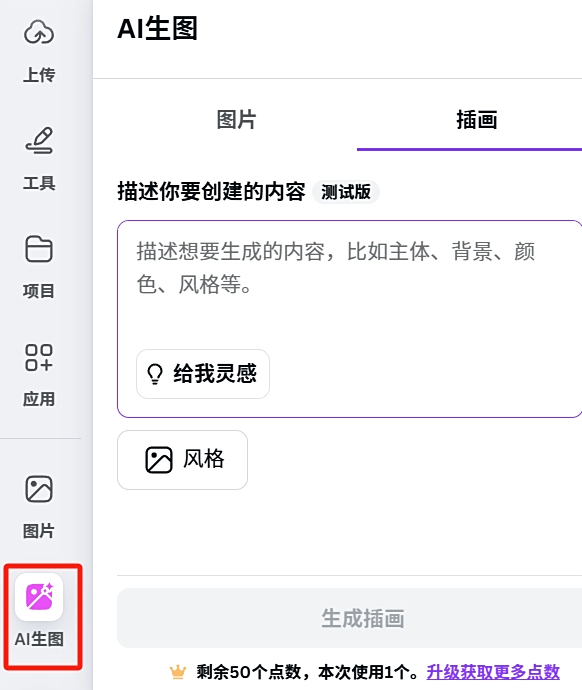Switch to the 图片 tab

click(236, 120)
